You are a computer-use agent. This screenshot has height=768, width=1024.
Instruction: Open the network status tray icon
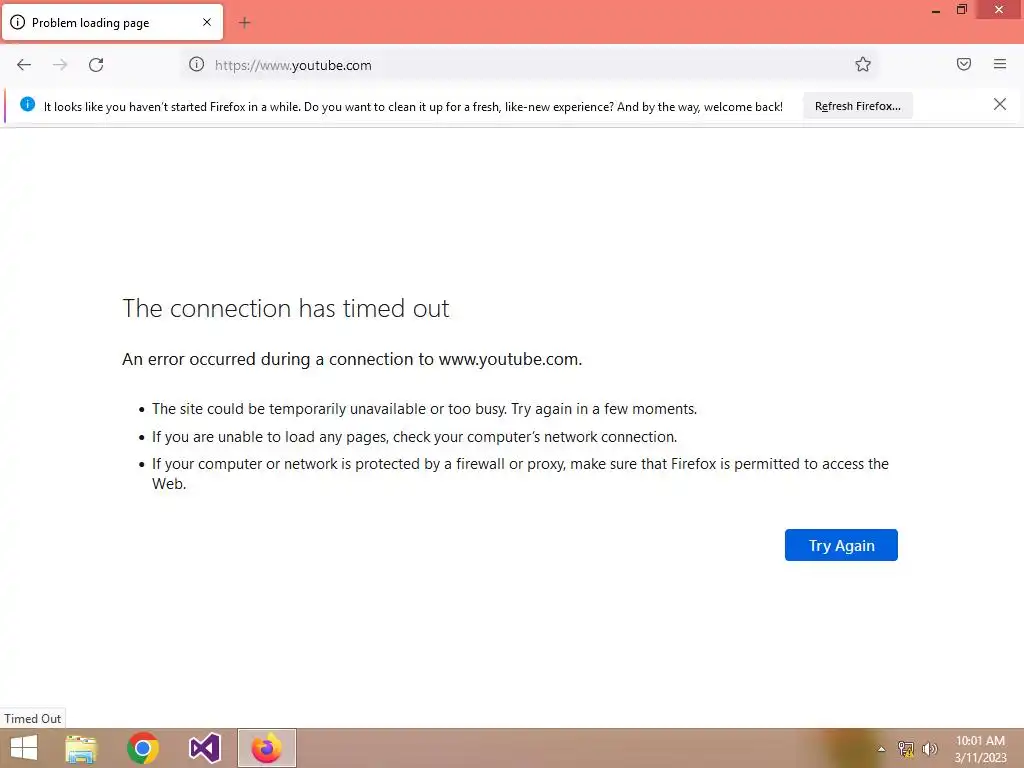(x=906, y=749)
